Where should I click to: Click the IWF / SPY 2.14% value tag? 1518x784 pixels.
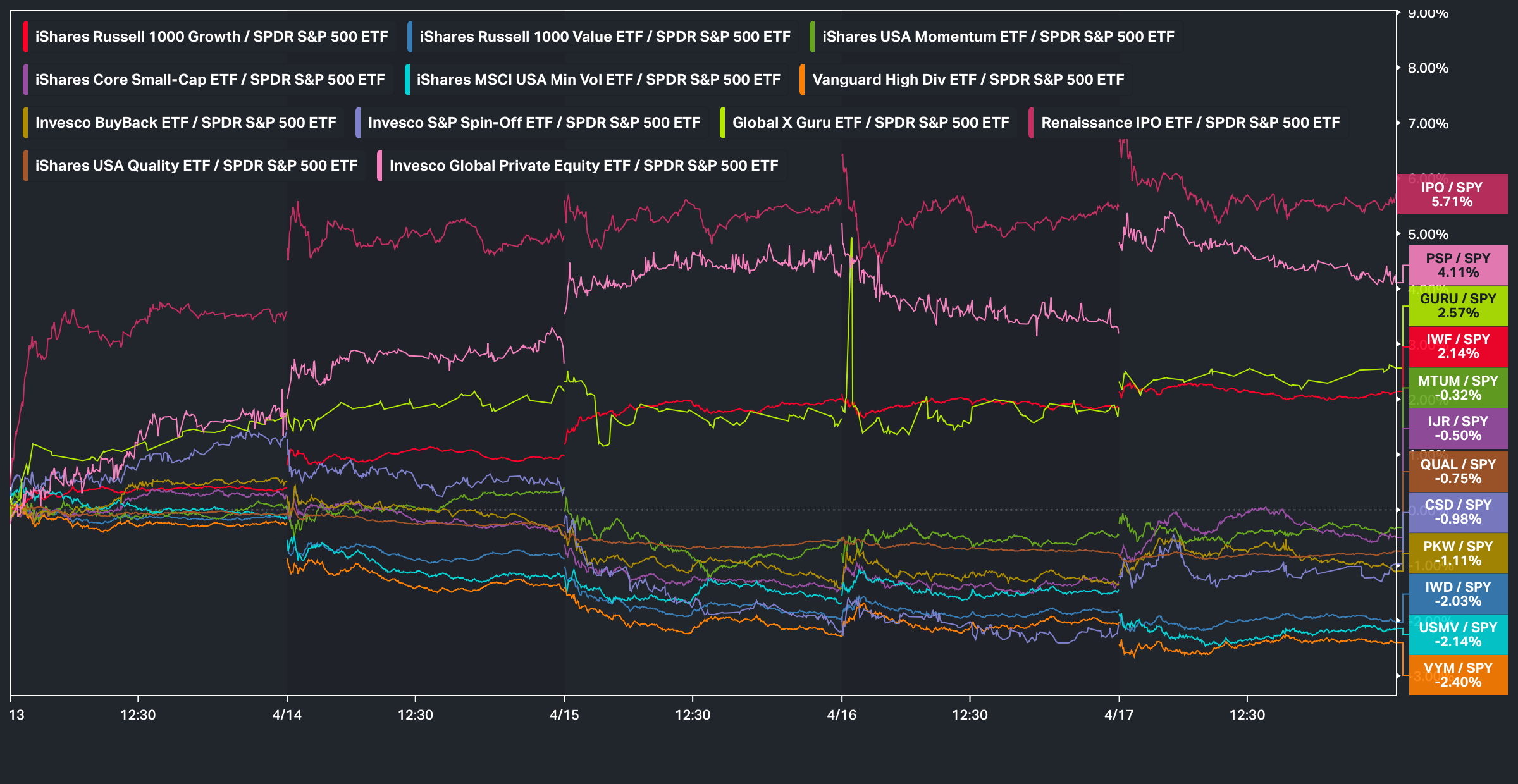1458,346
